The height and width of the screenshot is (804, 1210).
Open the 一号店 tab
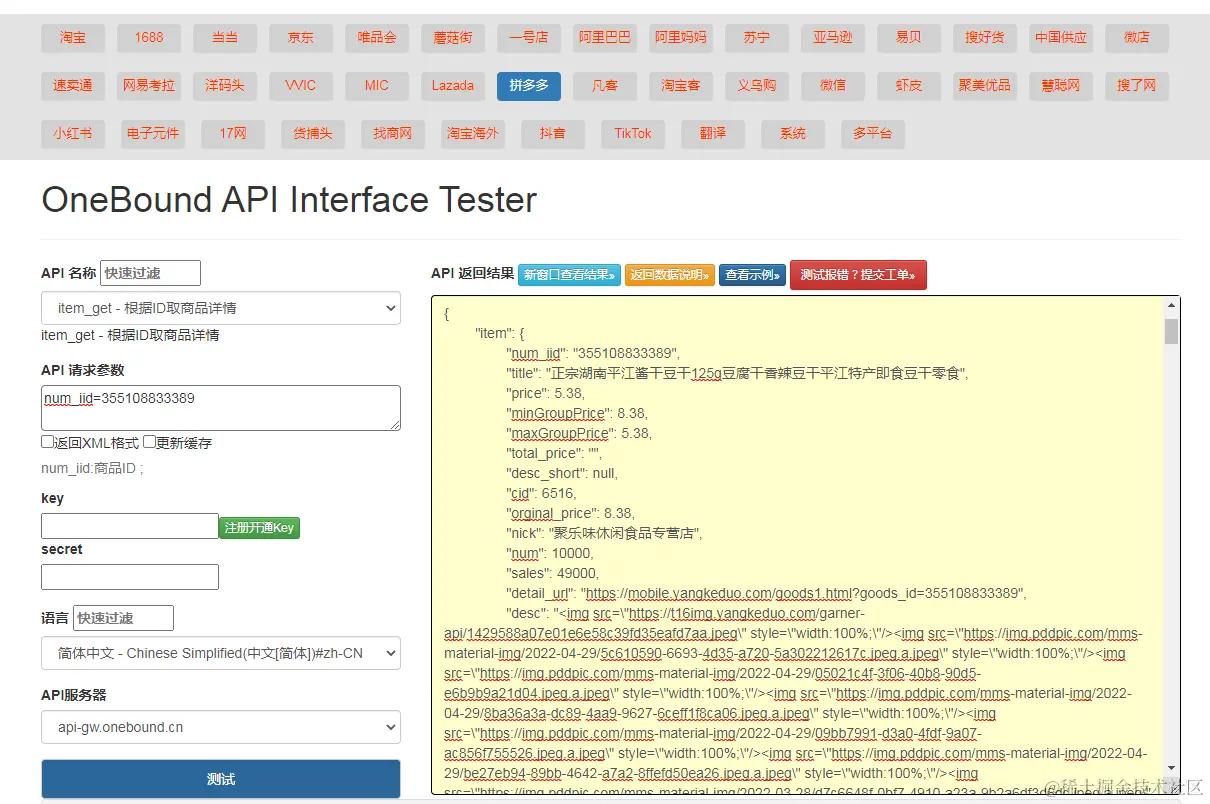pos(529,38)
